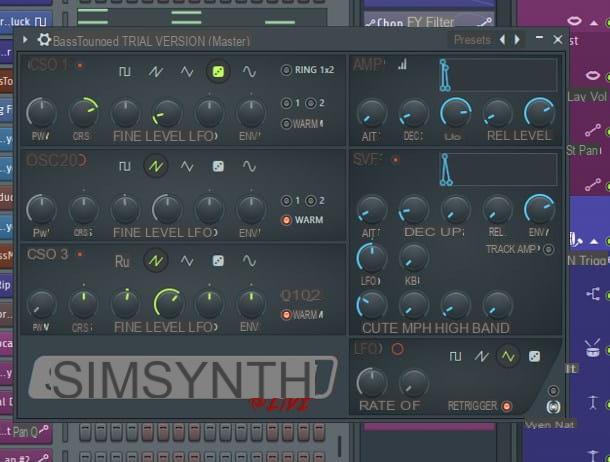610x462 pixels.
Task: Toggle the SVF filter enable LED
Action: (x=395, y=160)
